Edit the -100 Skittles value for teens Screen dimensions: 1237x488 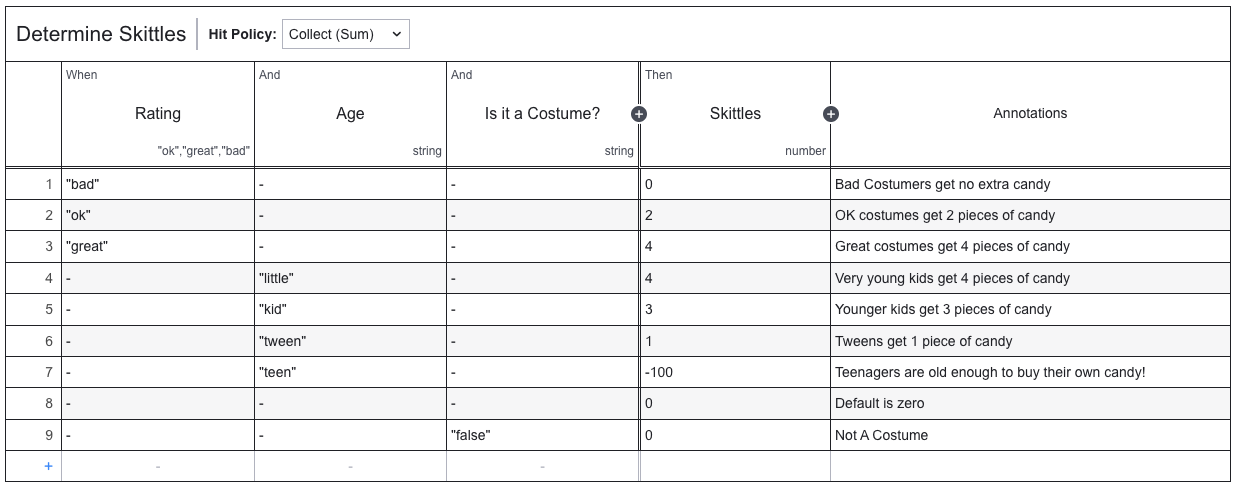pos(735,372)
